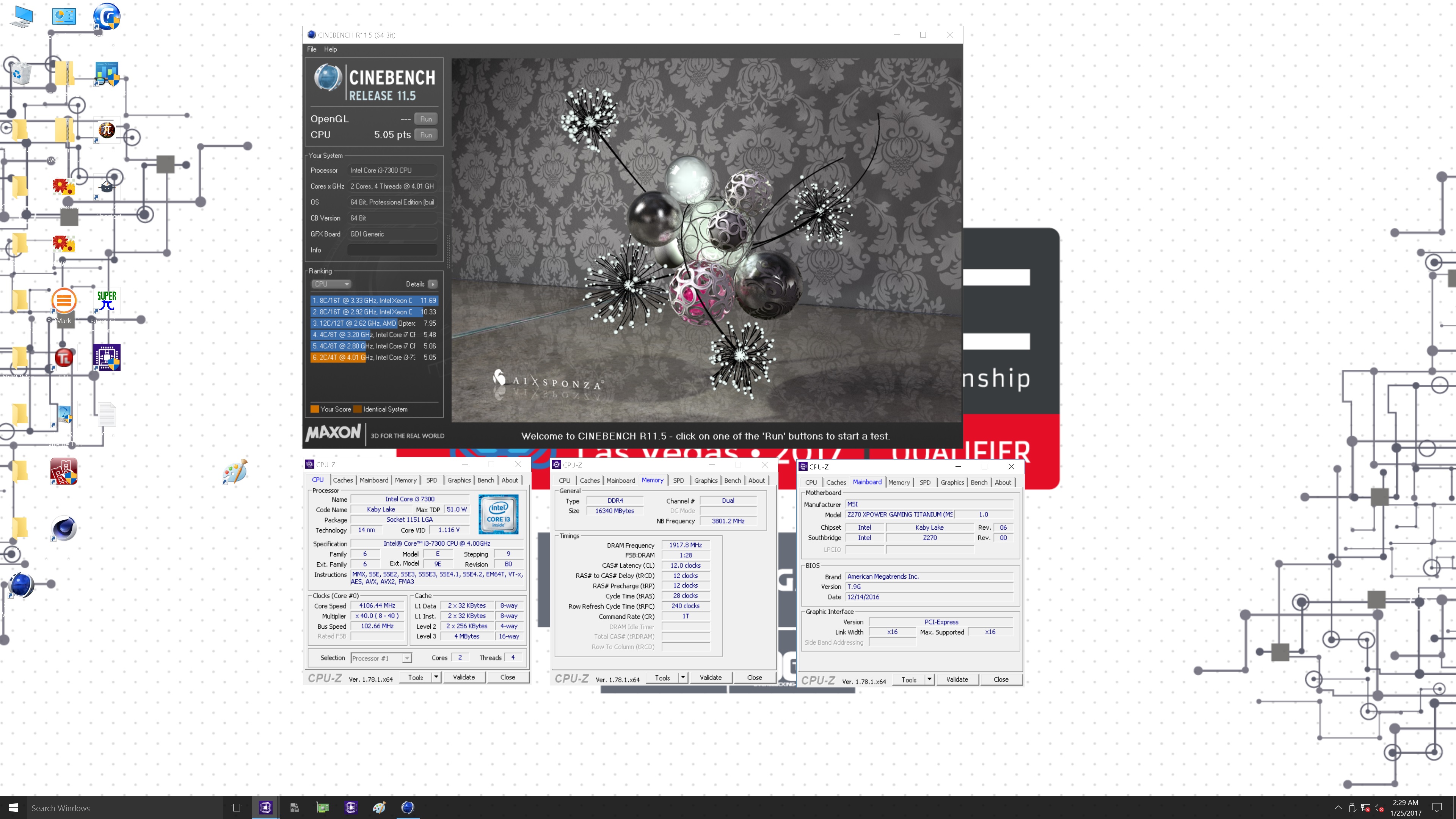Open Tools dropdown arrow in CPU-Z Memory window

pyautogui.click(x=683, y=677)
